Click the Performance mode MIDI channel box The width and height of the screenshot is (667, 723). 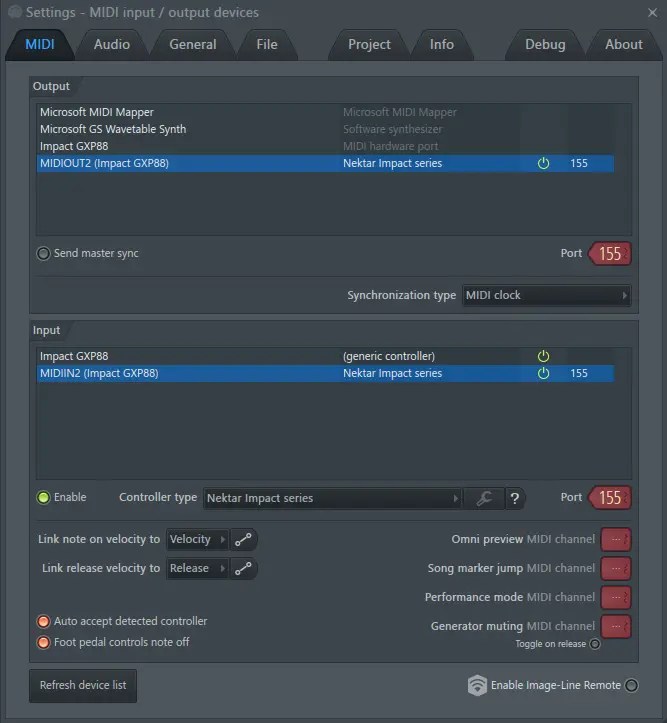(616, 598)
